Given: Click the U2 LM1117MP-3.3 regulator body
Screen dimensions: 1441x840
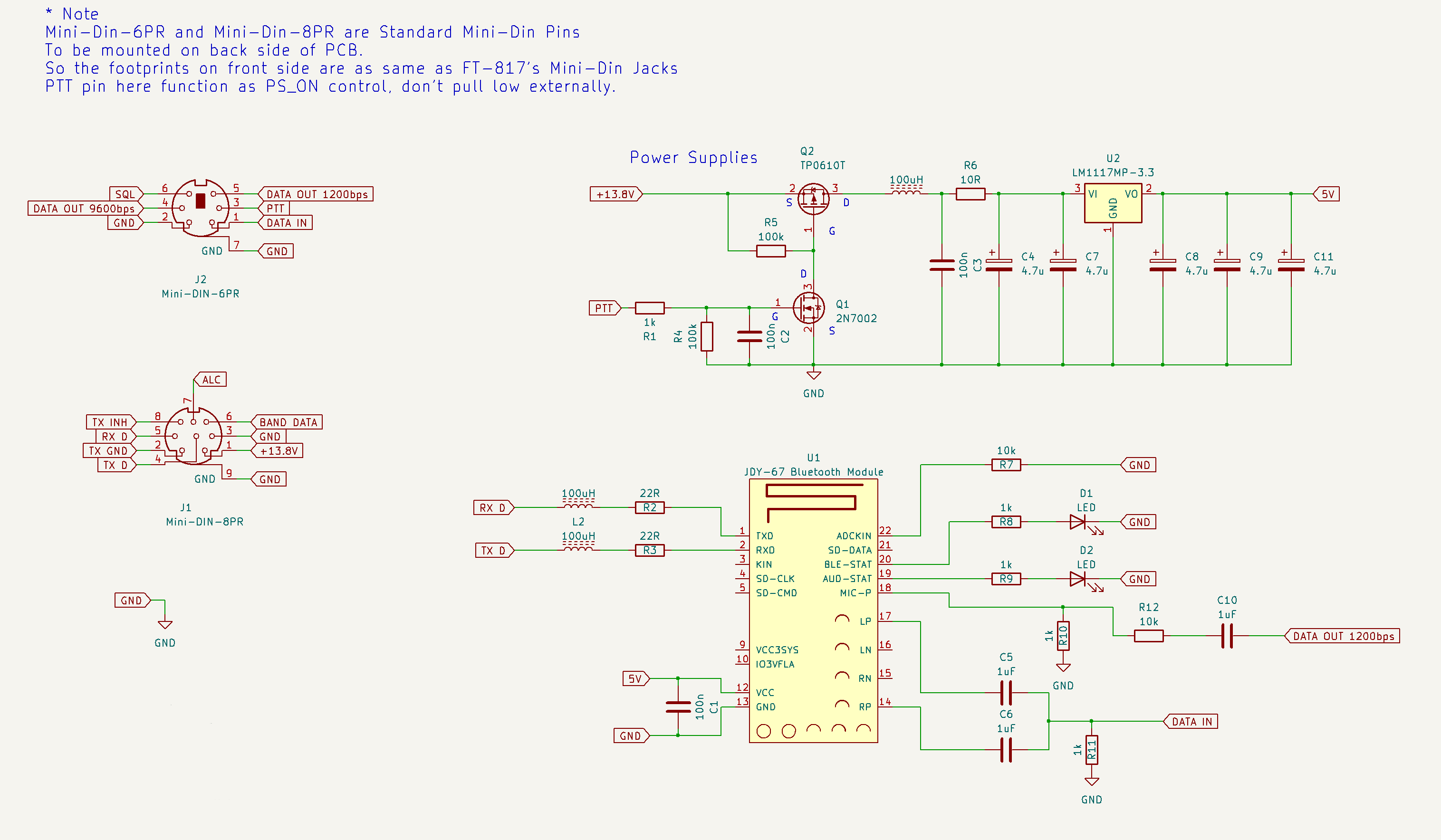Looking at the screenshot, I should coord(1113,203).
